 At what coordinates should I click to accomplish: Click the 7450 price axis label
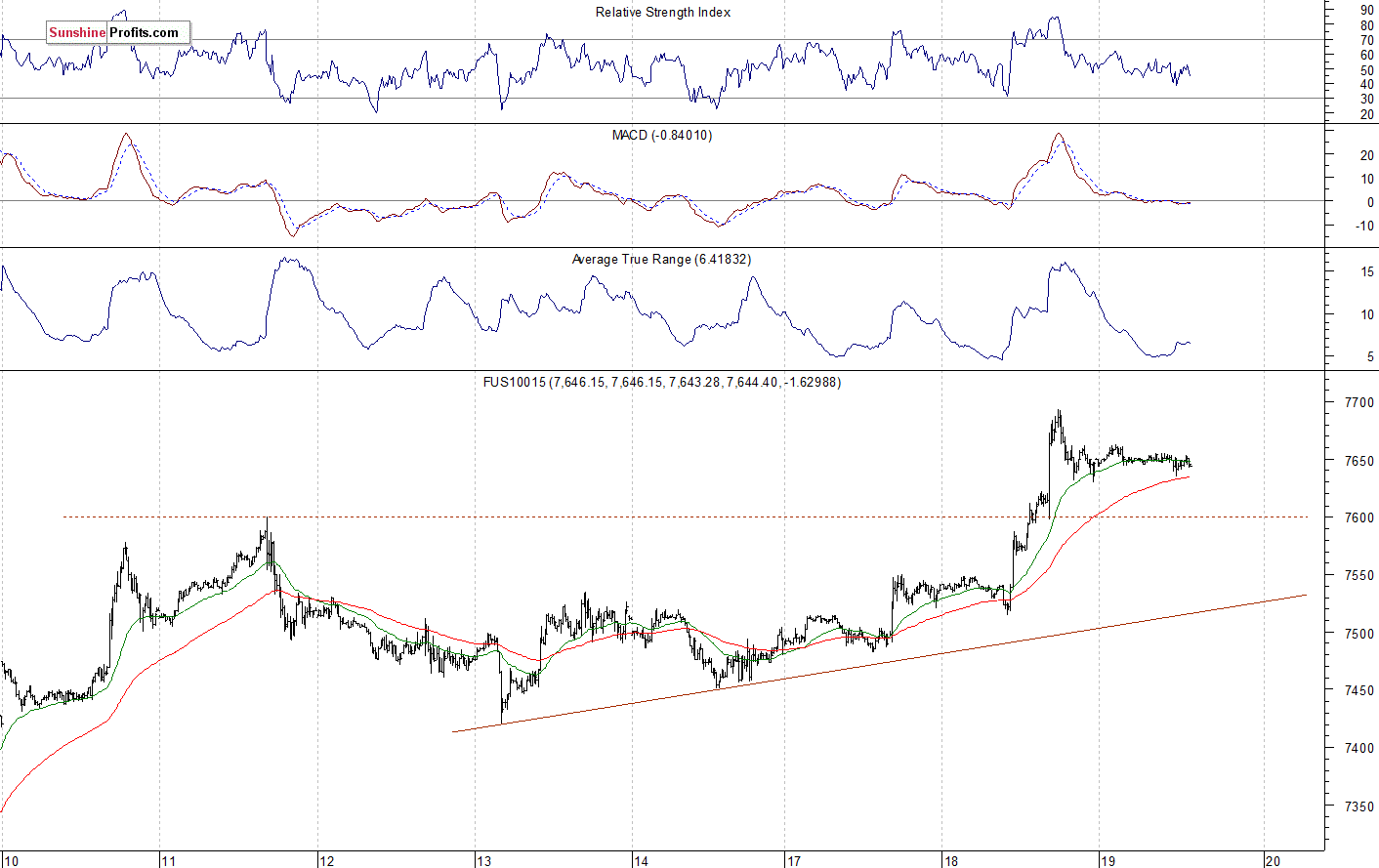coord(1358,691)
